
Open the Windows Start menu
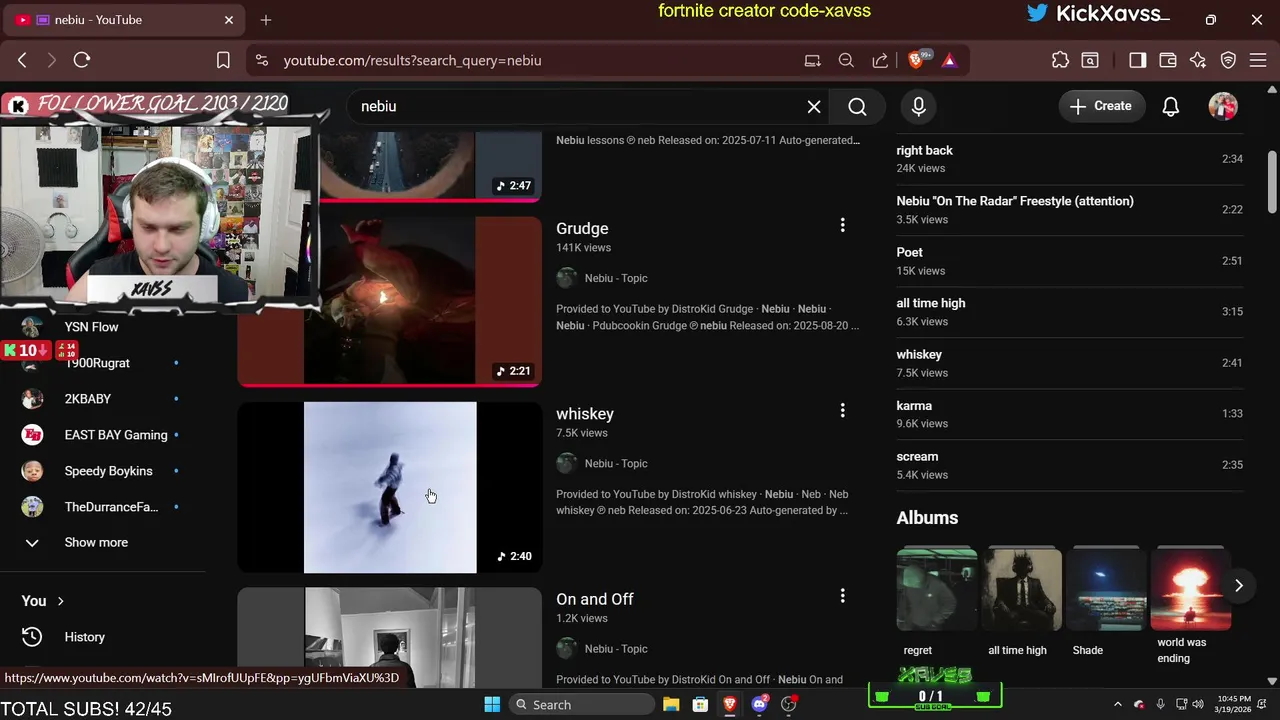pyautogui.click(x=492, y=704)
